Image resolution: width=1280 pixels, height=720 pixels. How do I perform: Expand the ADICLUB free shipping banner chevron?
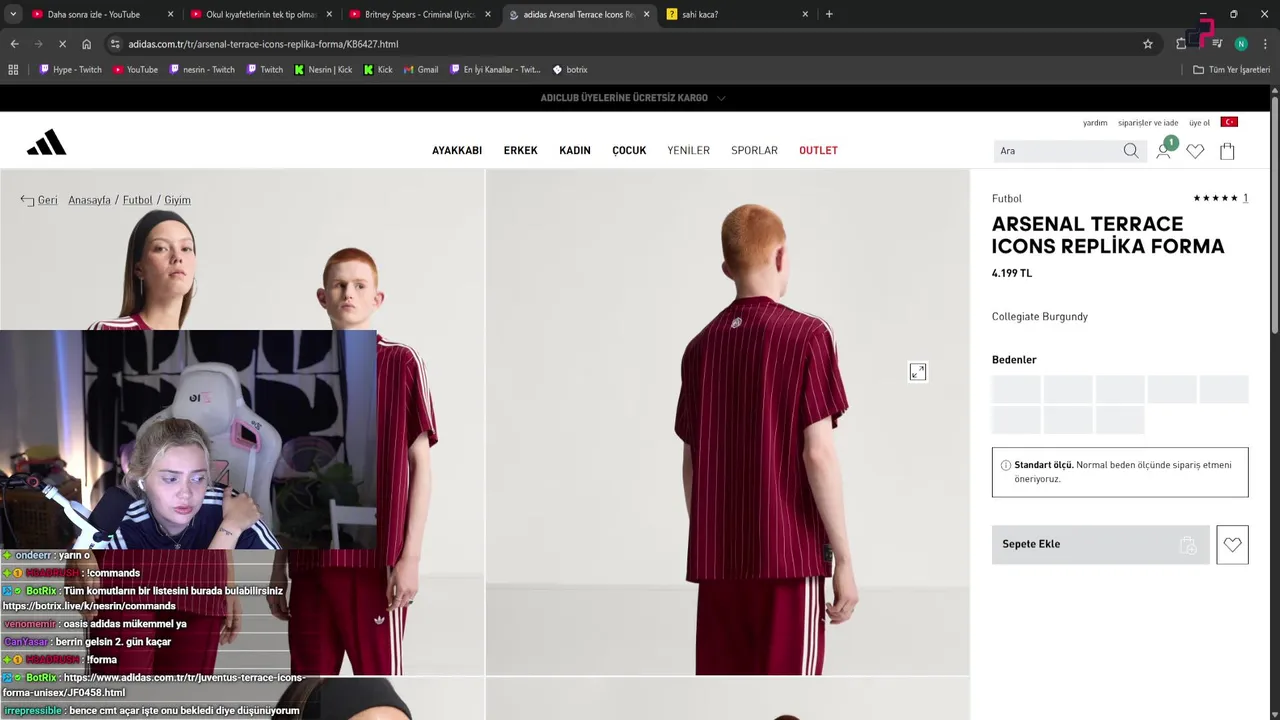pyautogui.click(x=721, y=98)
